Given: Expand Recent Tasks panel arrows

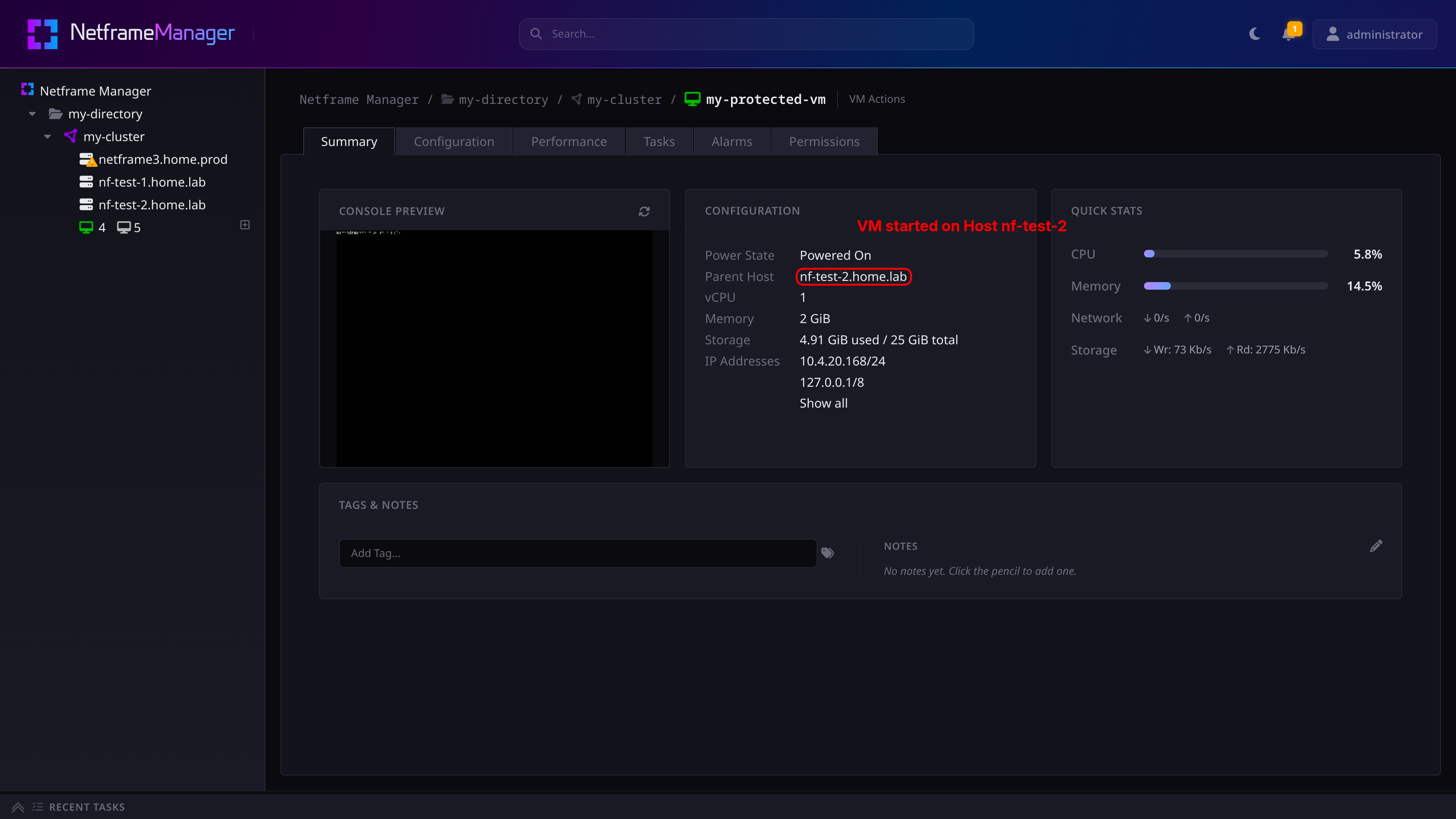Looking at the screenshot, I should 18,807.
